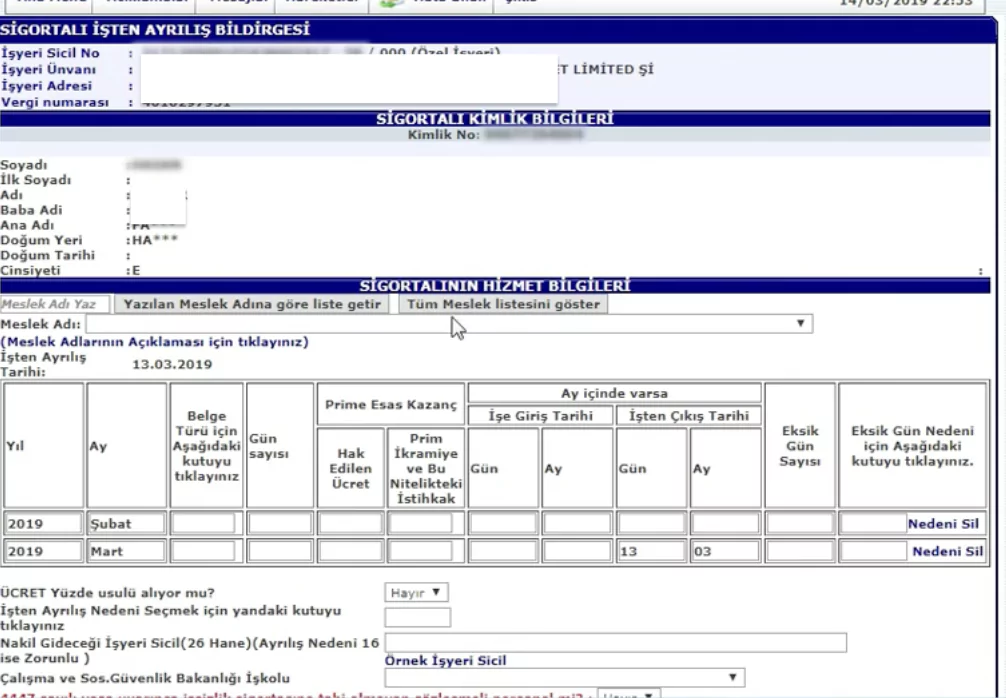
Task: Click the Belge Türü box in Şubat row
Action: (x=203, y=523)
